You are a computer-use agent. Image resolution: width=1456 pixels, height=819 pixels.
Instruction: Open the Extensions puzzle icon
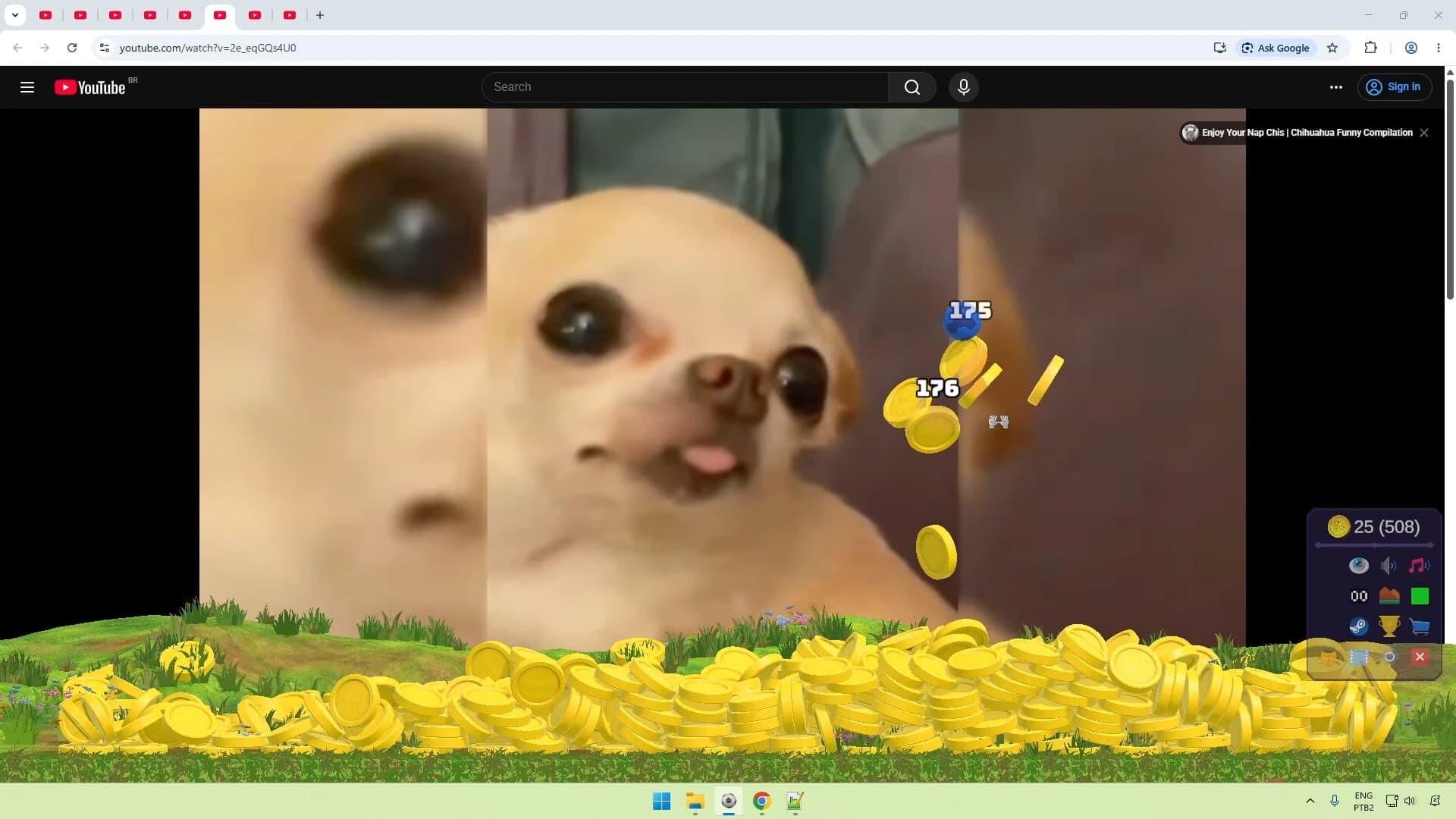point(1370,48)
